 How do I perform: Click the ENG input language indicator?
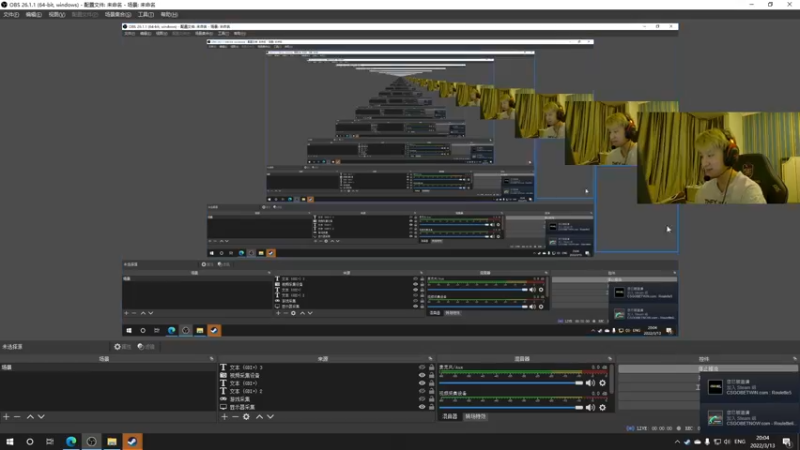[740, 442]
